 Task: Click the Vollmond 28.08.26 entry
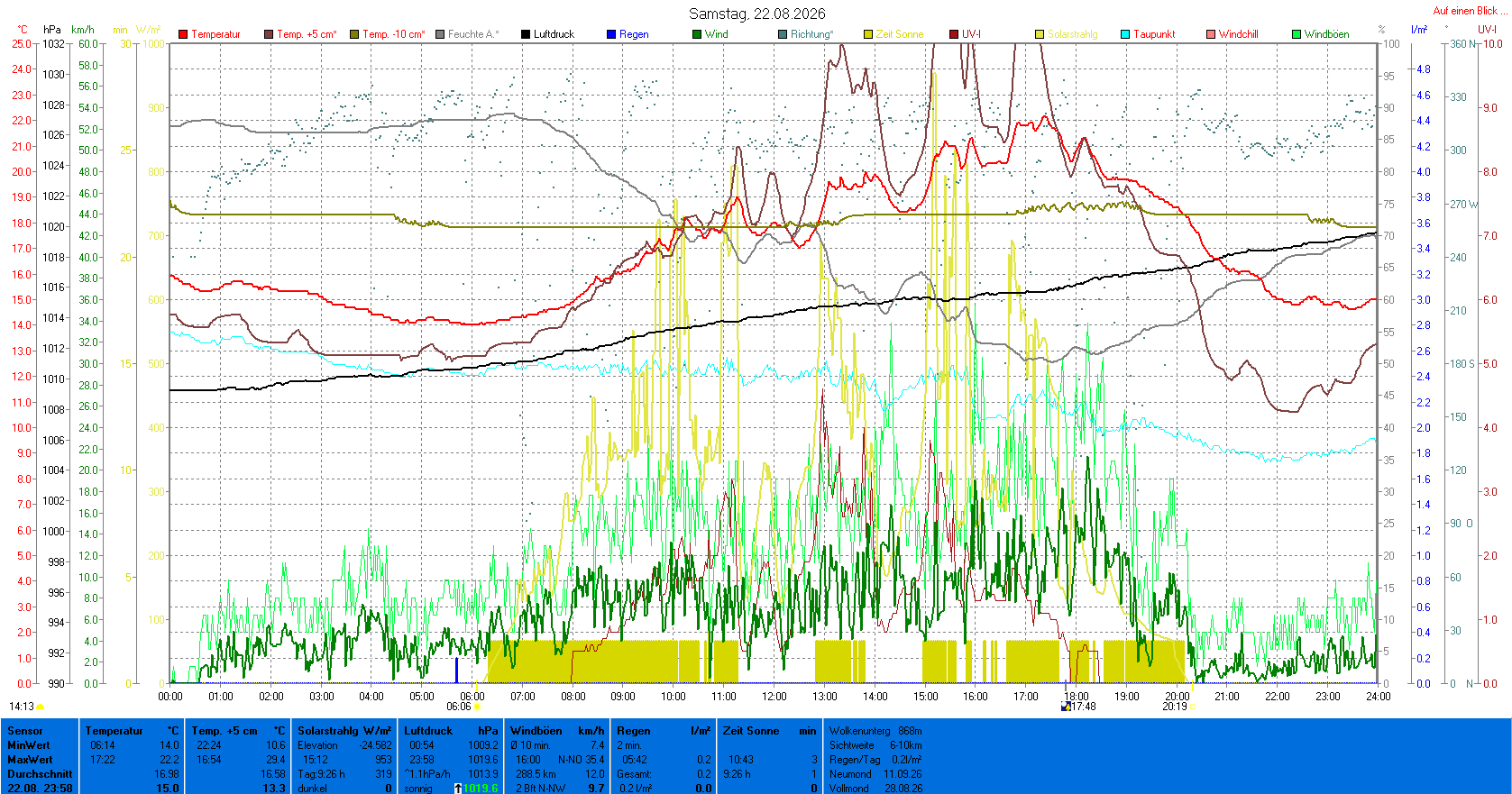[876, 789]
